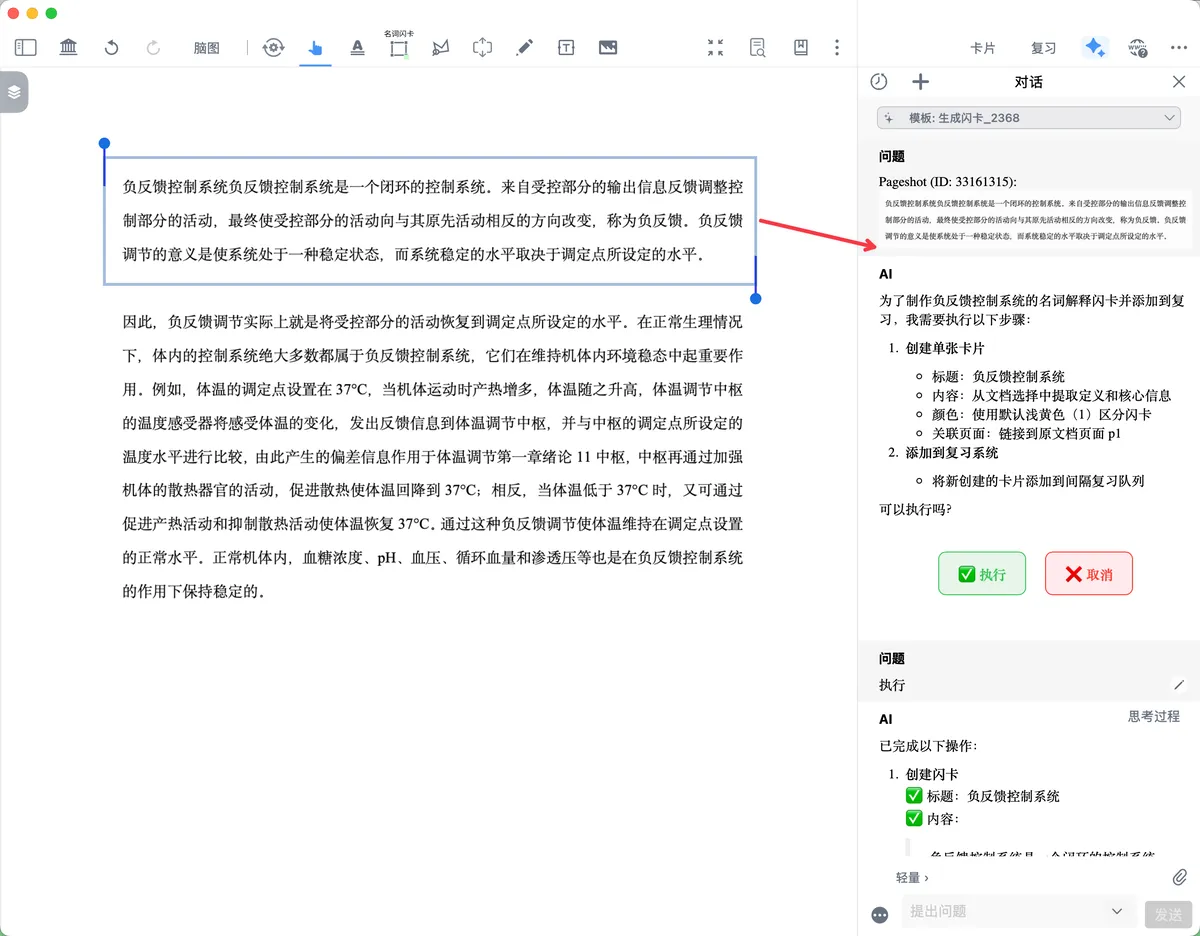Undo the last action
1200x936 pixels.
coord(112,47)
